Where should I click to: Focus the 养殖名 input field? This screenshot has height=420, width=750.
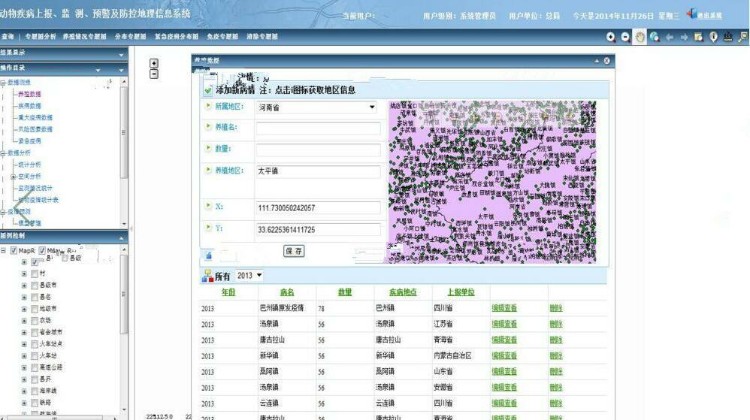(x=319, y=128)
